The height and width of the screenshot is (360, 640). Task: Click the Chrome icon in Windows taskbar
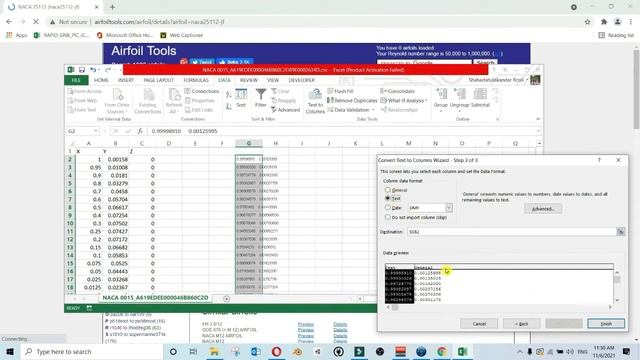click(x=442, y=351)
